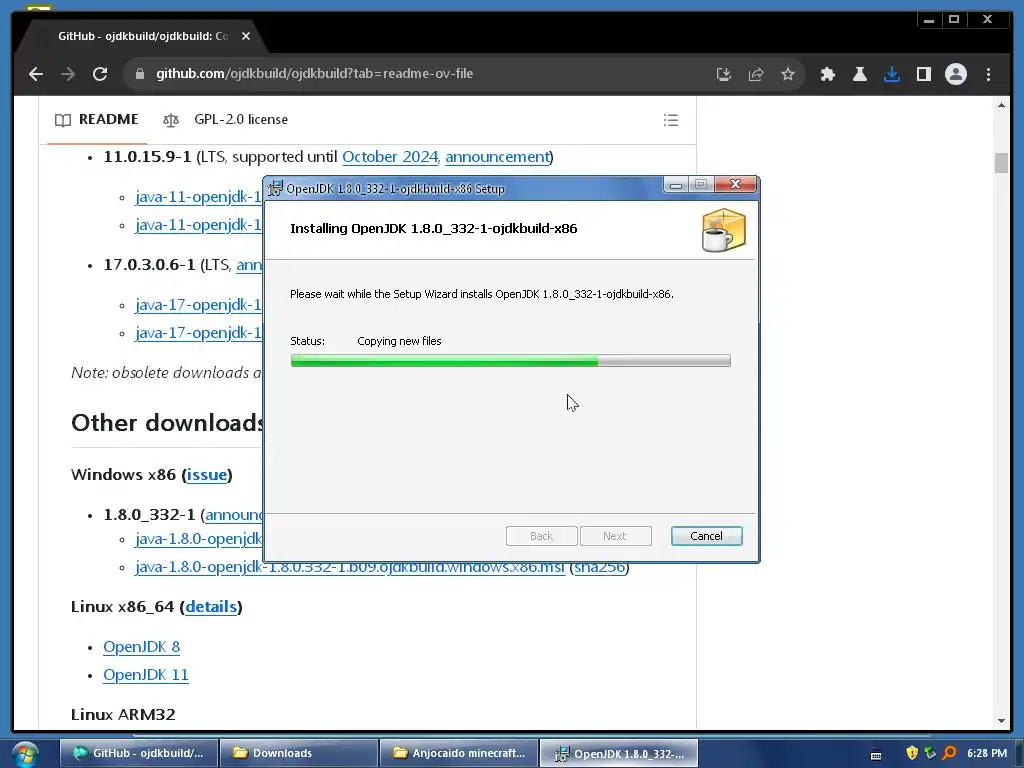Screen dimensions: 1024x768
Task: Click the 'Other downloads' heading
Action: pos(167,423)
